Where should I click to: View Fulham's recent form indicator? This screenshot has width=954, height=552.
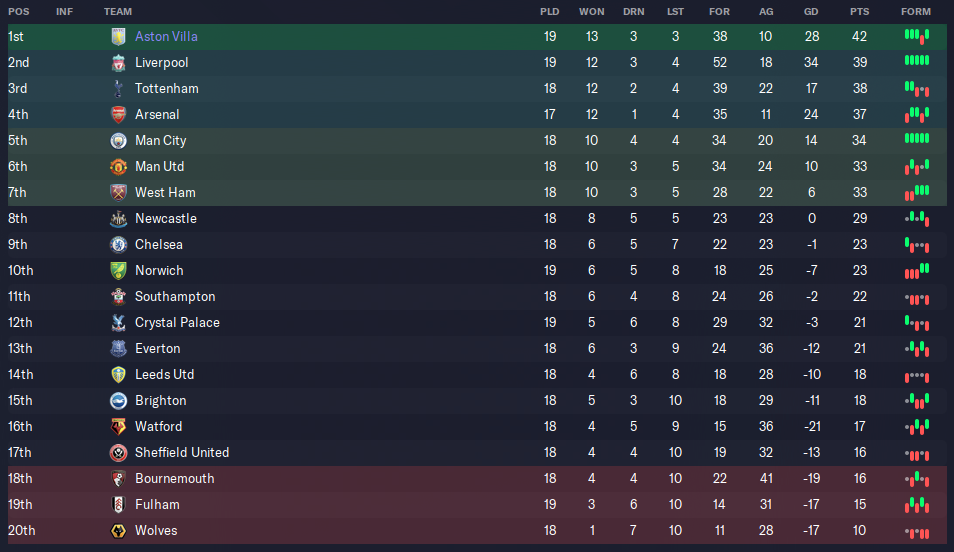point(917,505)
